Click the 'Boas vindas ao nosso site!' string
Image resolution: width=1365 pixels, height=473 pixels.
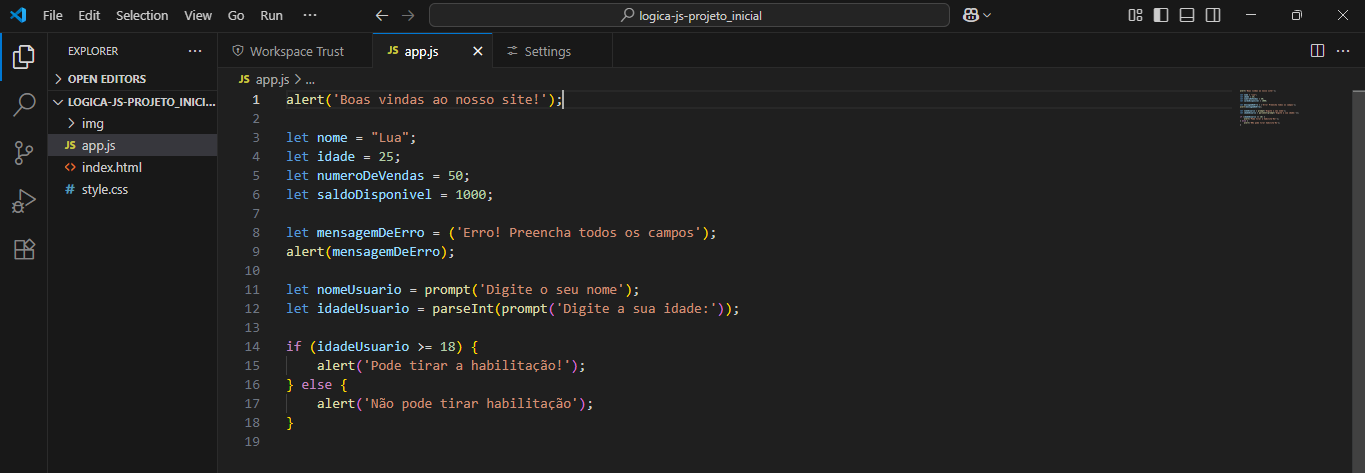point(440,99)
